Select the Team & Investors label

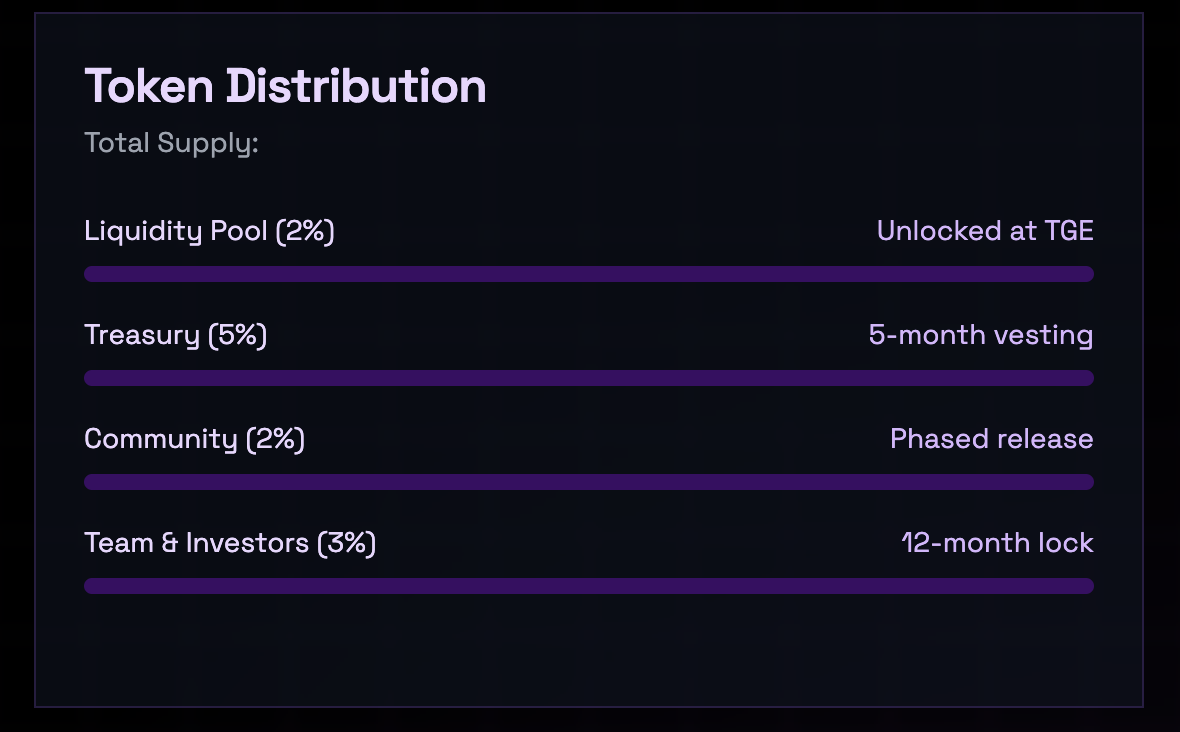click(x=197, y=543)
